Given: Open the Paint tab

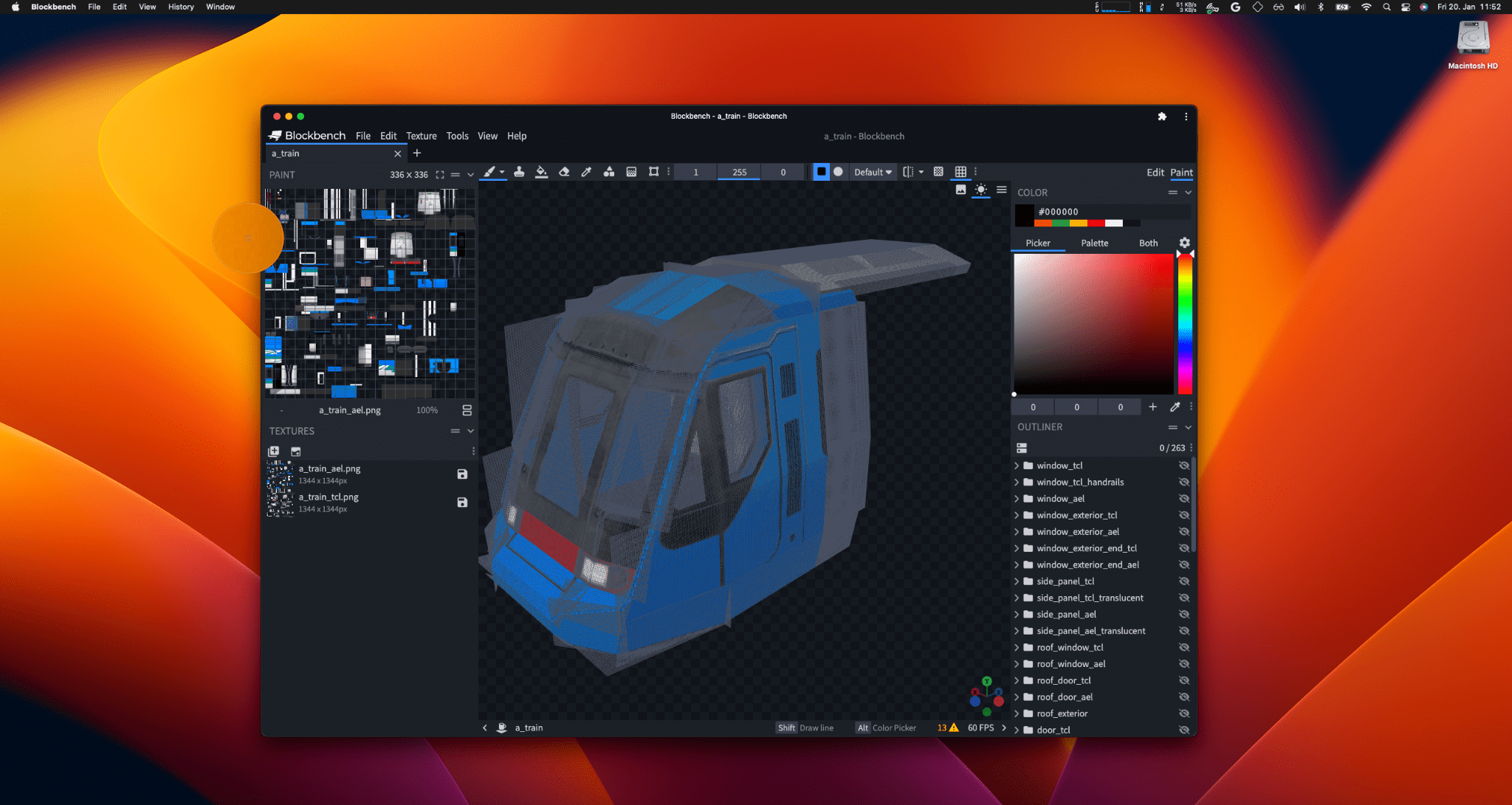Looking at the screenshot, I should (x=1183, y=172).
